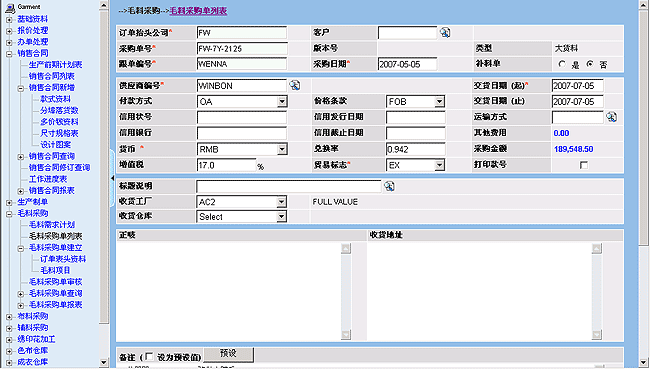
Task: Open 工作进度表 tree item
Action: click(x=48, y=179)
